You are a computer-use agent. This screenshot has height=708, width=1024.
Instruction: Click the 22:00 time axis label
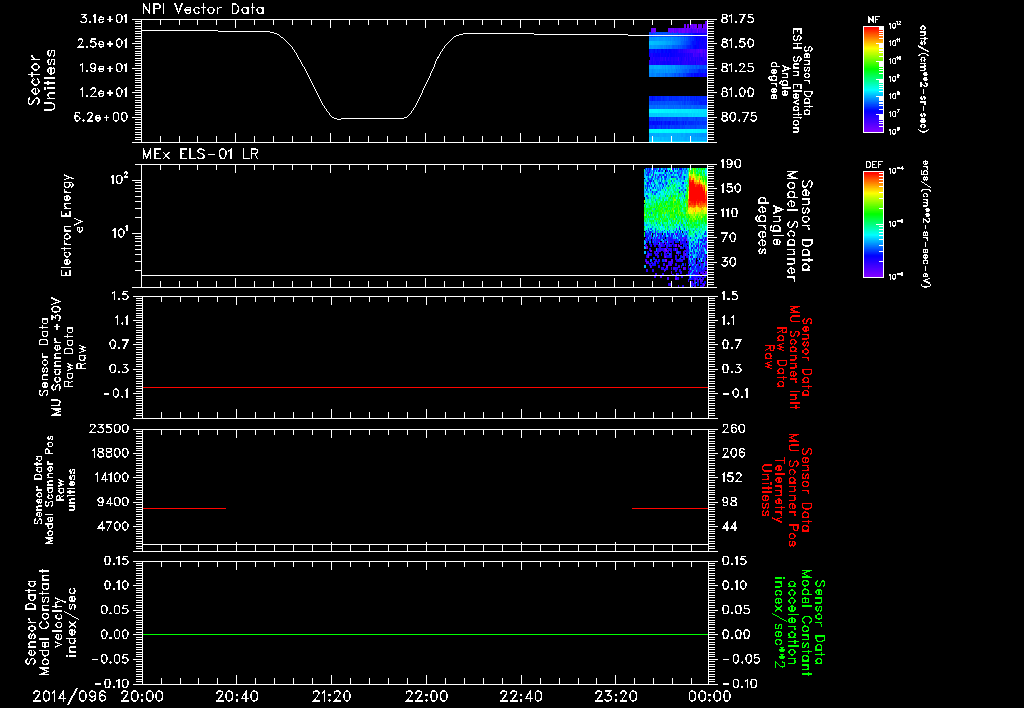pyautogui.click(x=425, y=696)
